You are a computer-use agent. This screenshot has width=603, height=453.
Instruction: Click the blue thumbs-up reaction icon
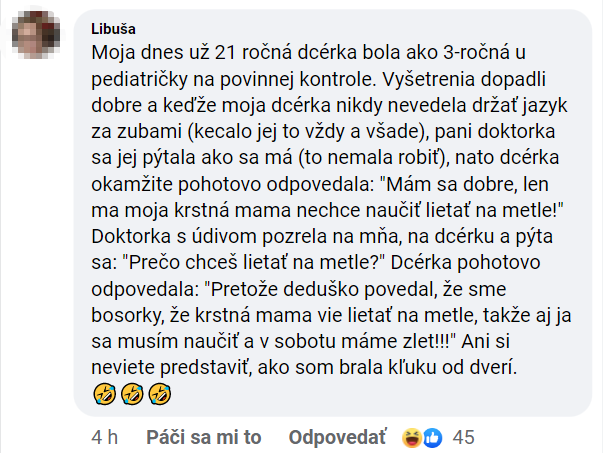[x=432, y=437]
